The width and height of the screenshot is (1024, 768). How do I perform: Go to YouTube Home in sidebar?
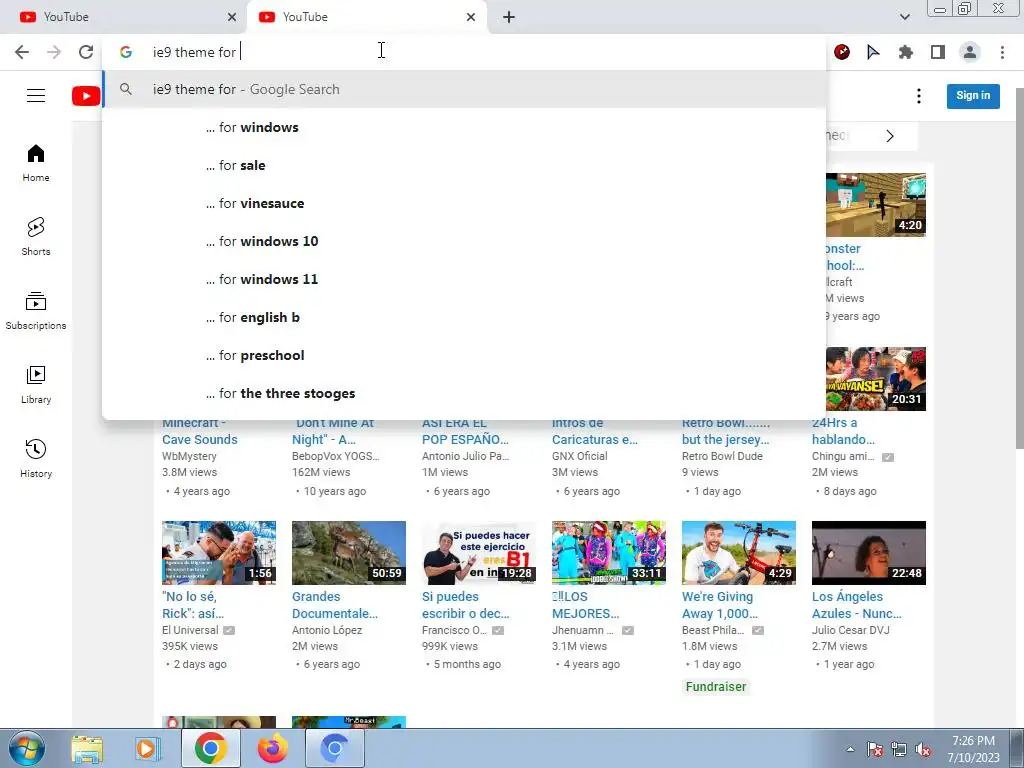coord(36,163)
